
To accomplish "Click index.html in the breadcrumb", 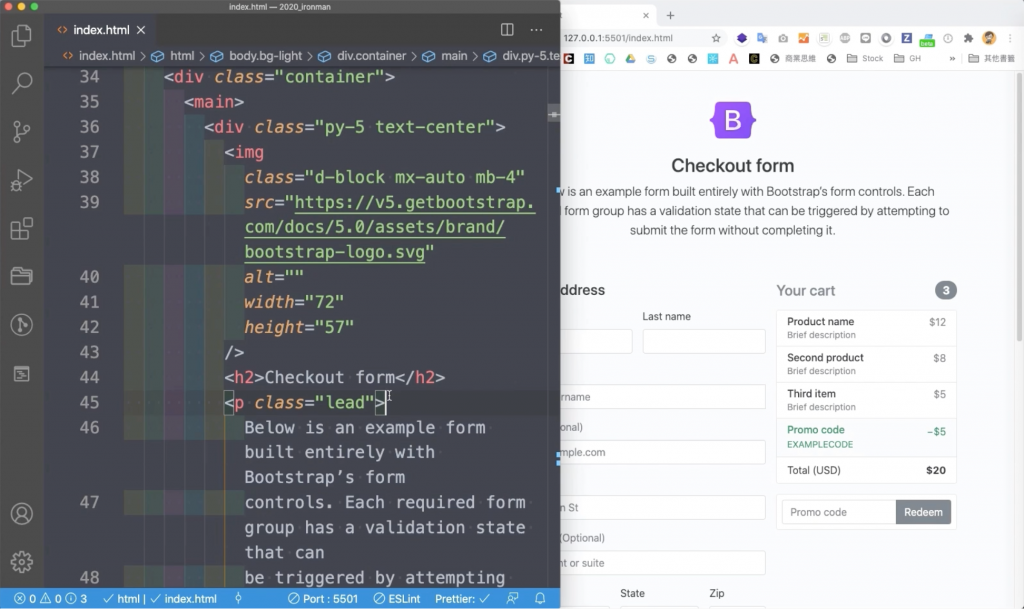I will 106,56.
